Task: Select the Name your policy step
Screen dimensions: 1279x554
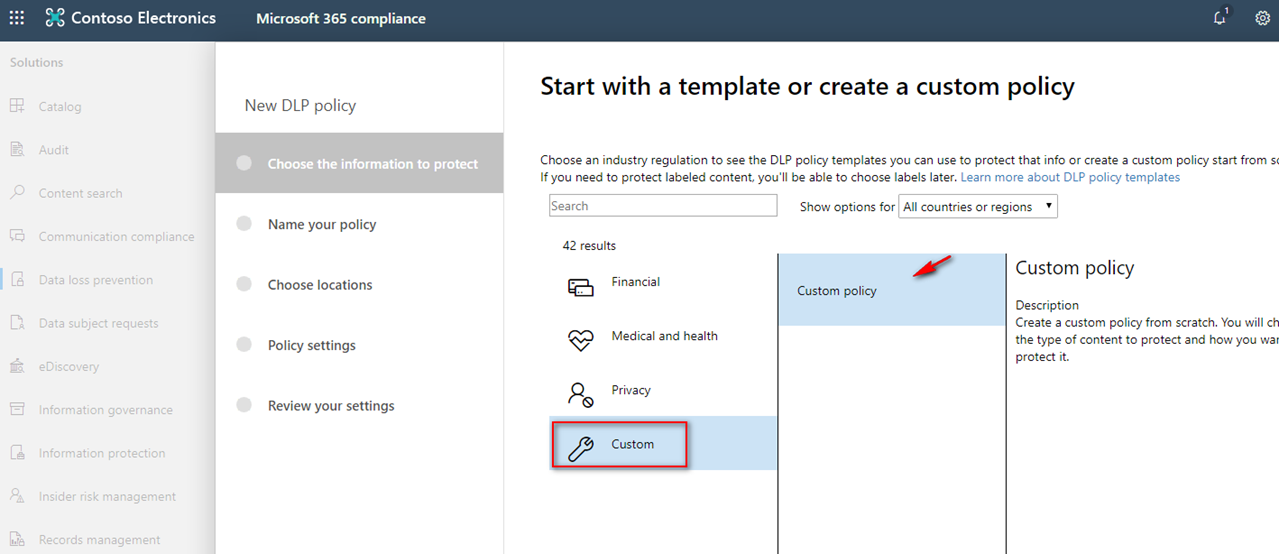Action: [322, 224]
